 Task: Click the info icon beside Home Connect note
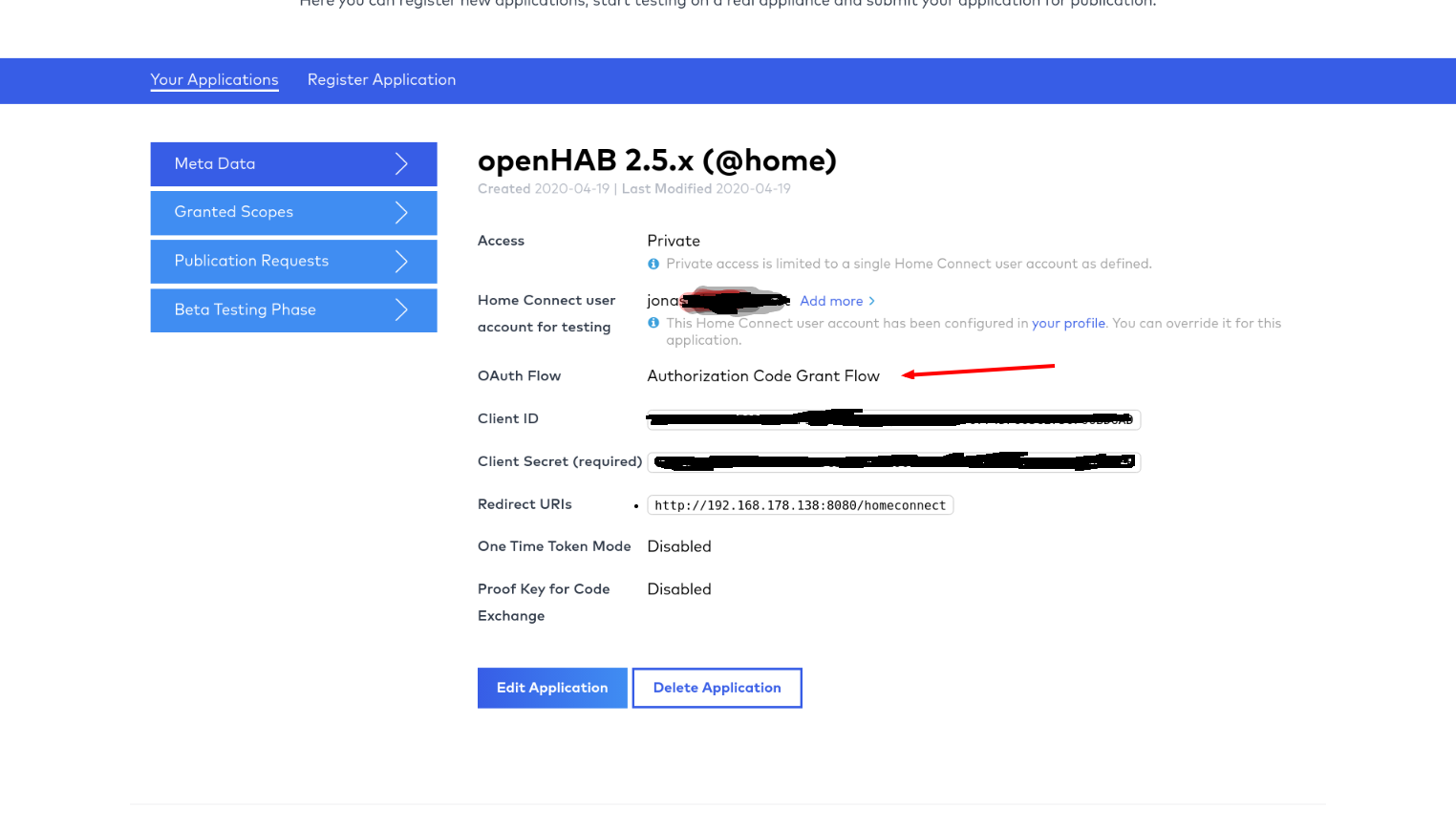tap(653, 323)
